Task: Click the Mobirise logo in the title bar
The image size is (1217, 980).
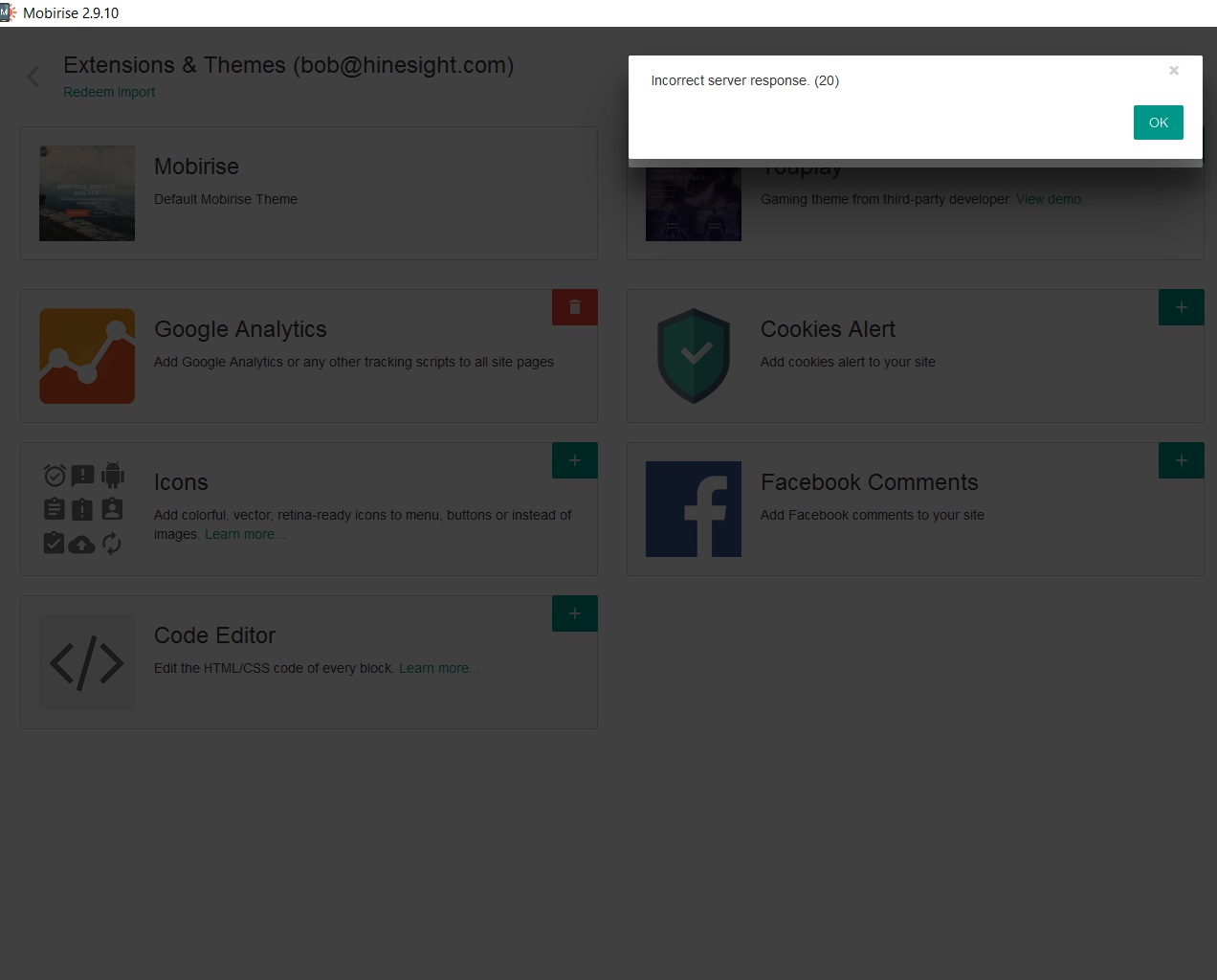Action: [11, 12]
